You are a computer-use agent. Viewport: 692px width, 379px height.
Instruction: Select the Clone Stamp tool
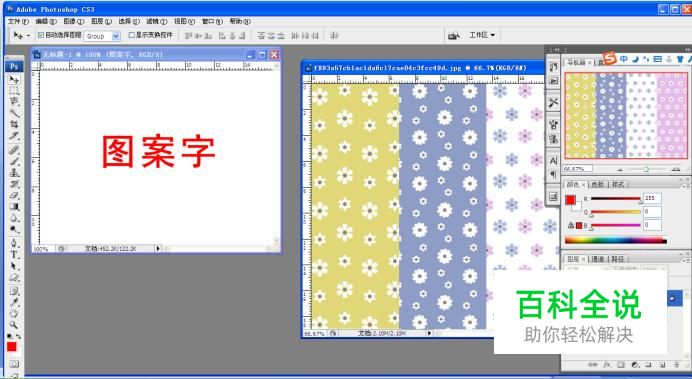(x=14, y=173)
